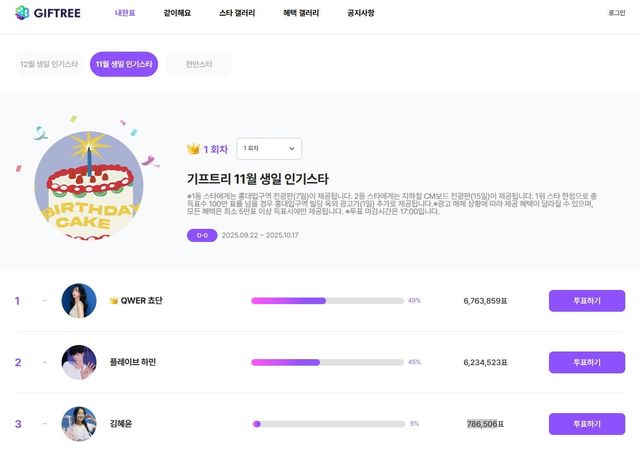This screenshot has width=640, height=455.
Task: Open the 스타 갤러리 page
Action: [237, 13]
